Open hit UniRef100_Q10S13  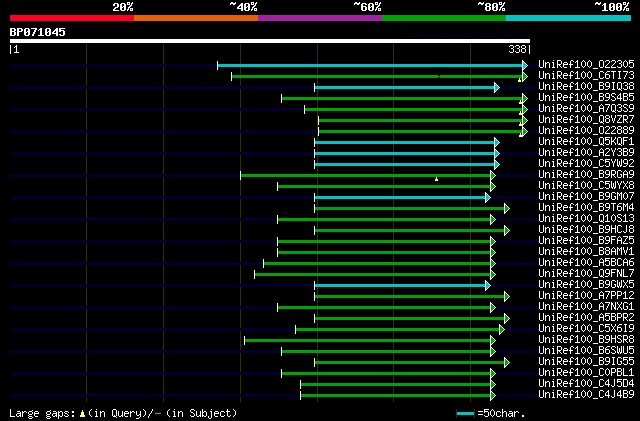pos(586,218)
